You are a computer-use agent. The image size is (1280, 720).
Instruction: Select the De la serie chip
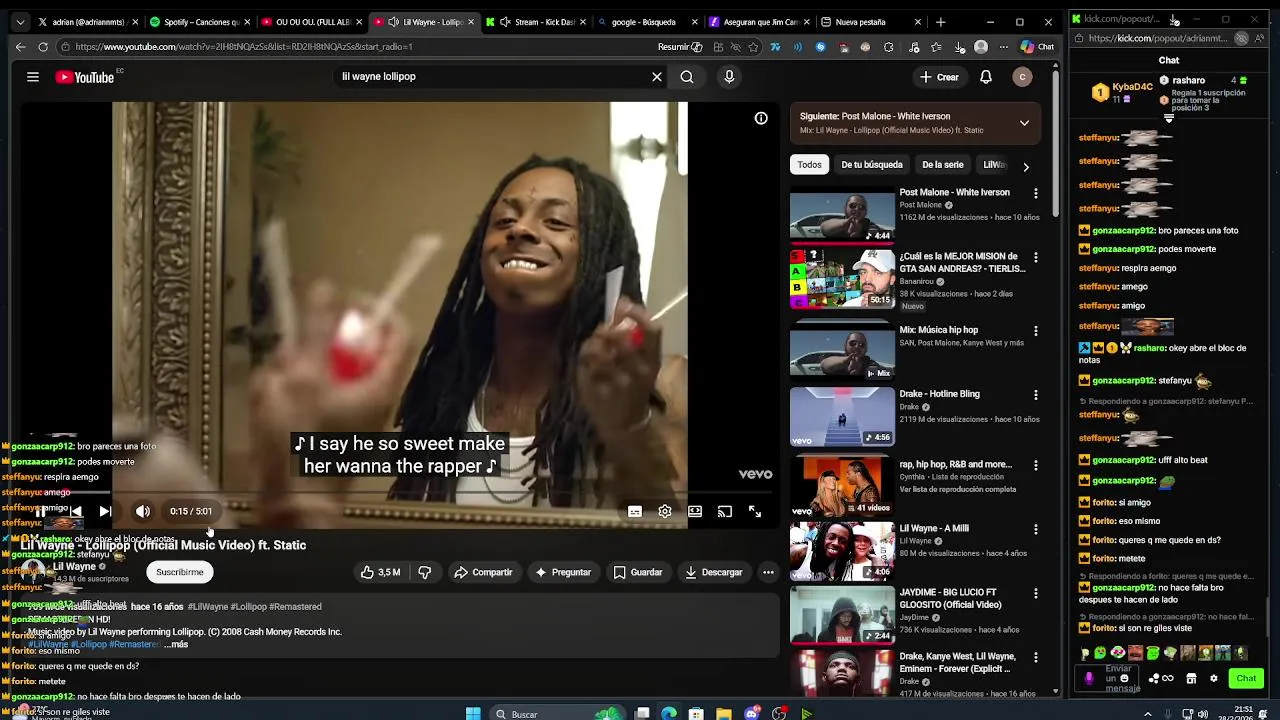pos(943,165)
